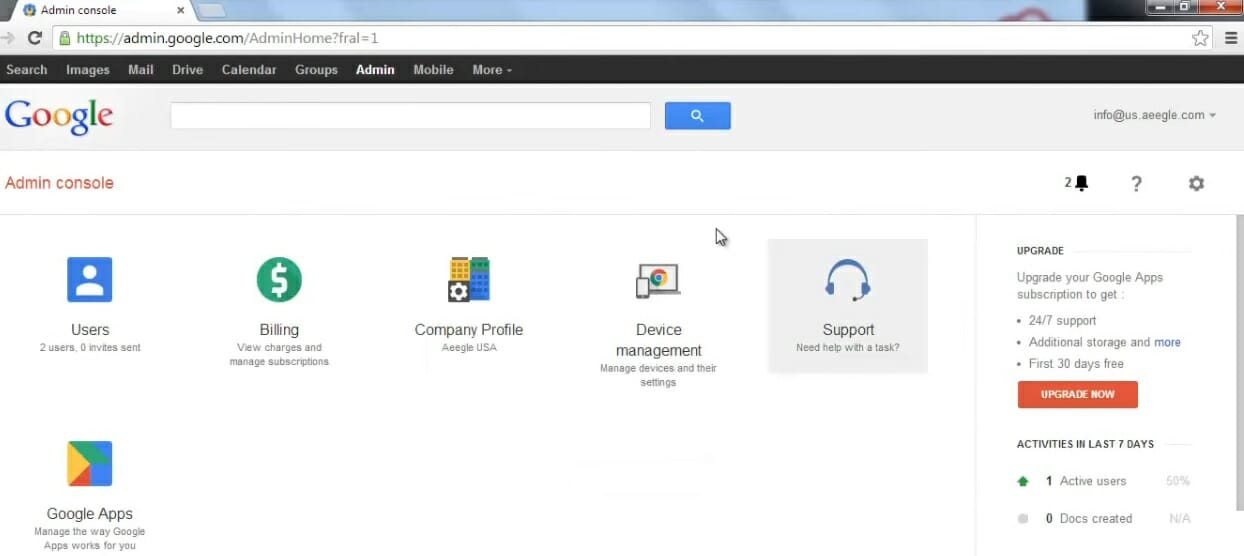Open Mail from the top bar
This screenshot has width=1244, height=556.
(x=141, y=70)
